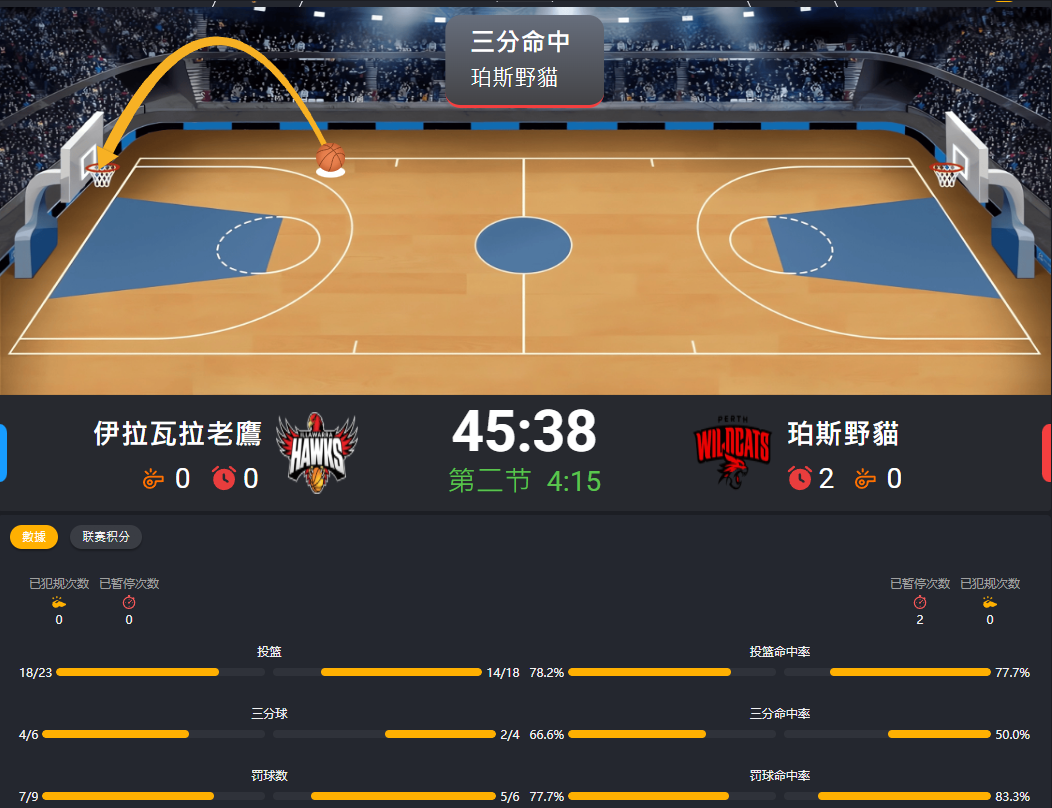Click the left basketball hoop
The height and width of the screenshot is (808, 1052).
[101, 172]
